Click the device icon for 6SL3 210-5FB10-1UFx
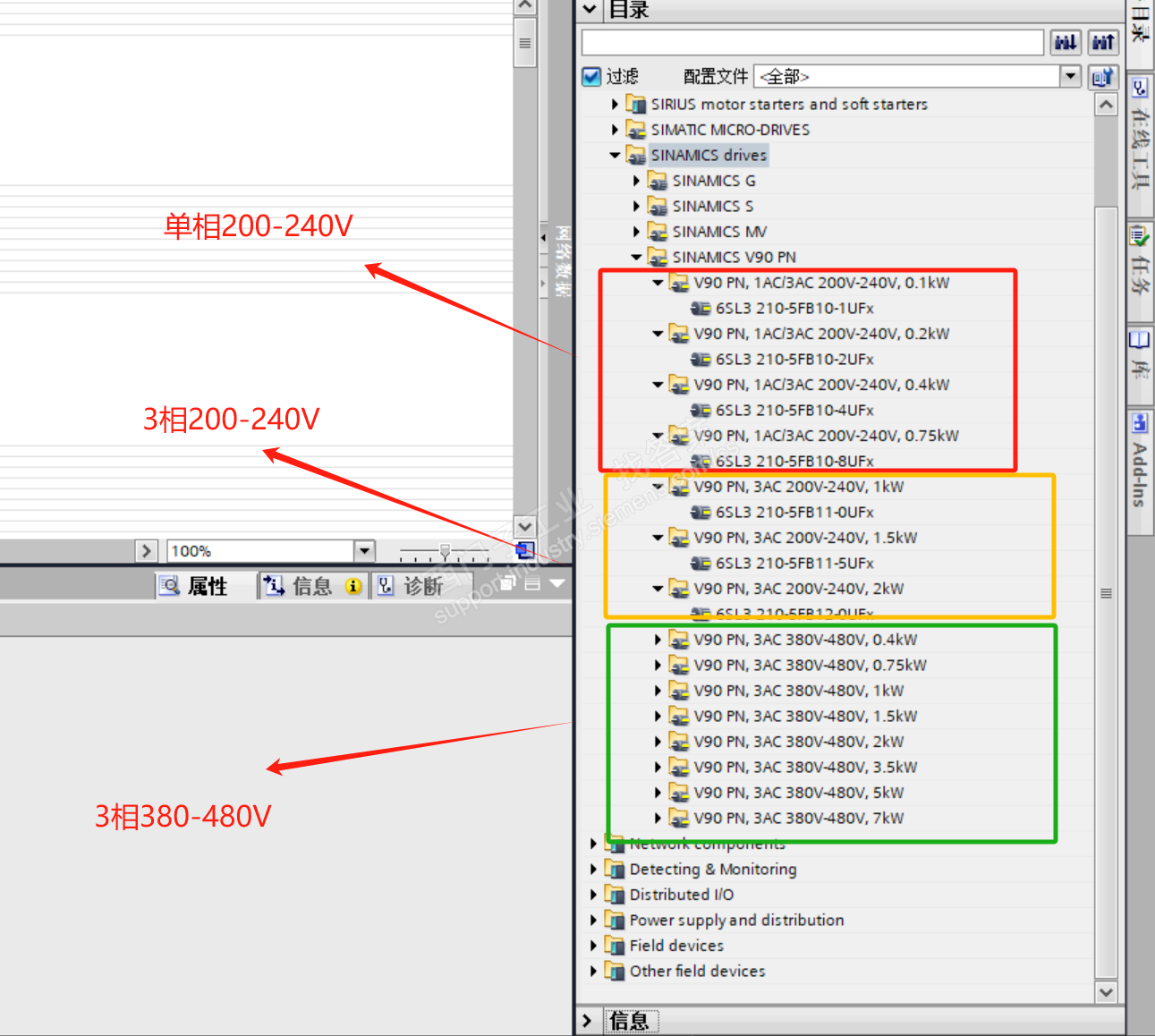 tap(701, 308)
